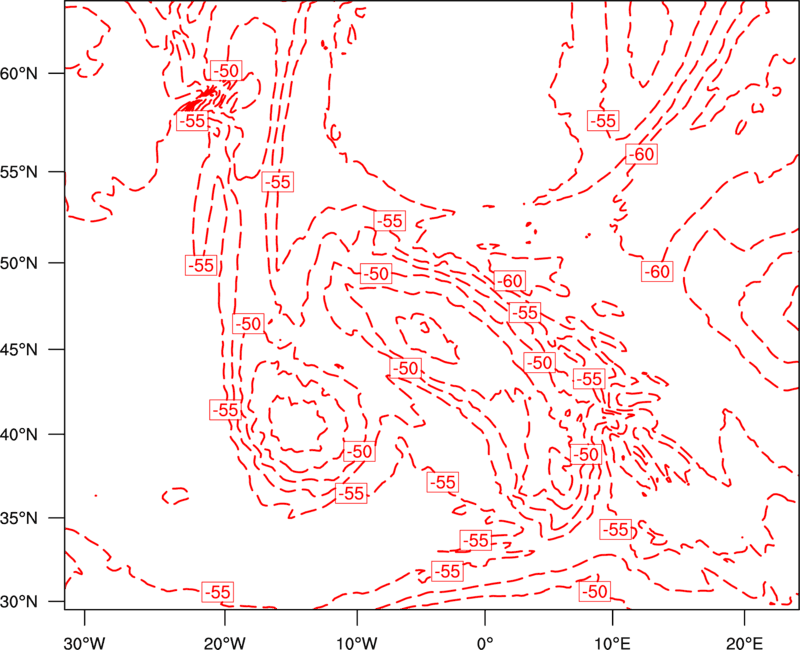This screenshot has height=650, width=800.
Task: Click the 55°N latitude axis label
Action: click(19, 172)
